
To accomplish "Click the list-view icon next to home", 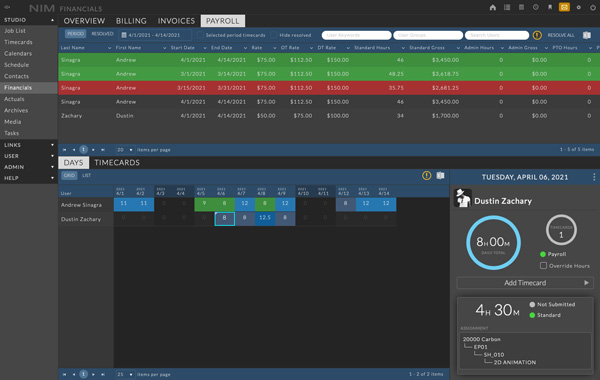I will [507, 7].
